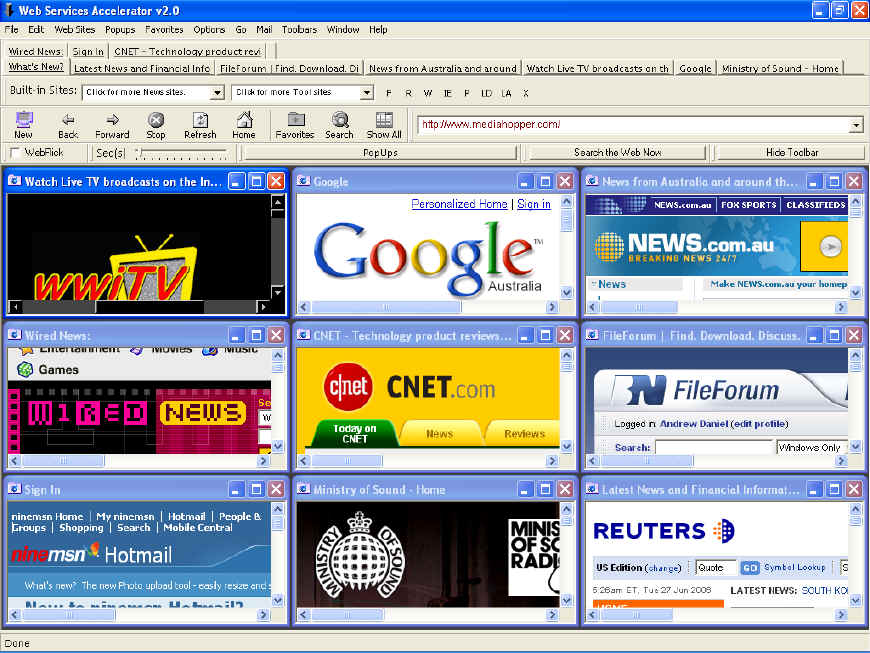Expand the 'Click for more News sites' dropdown
This screenshot has height=653, width=870.
pos(218,93)
